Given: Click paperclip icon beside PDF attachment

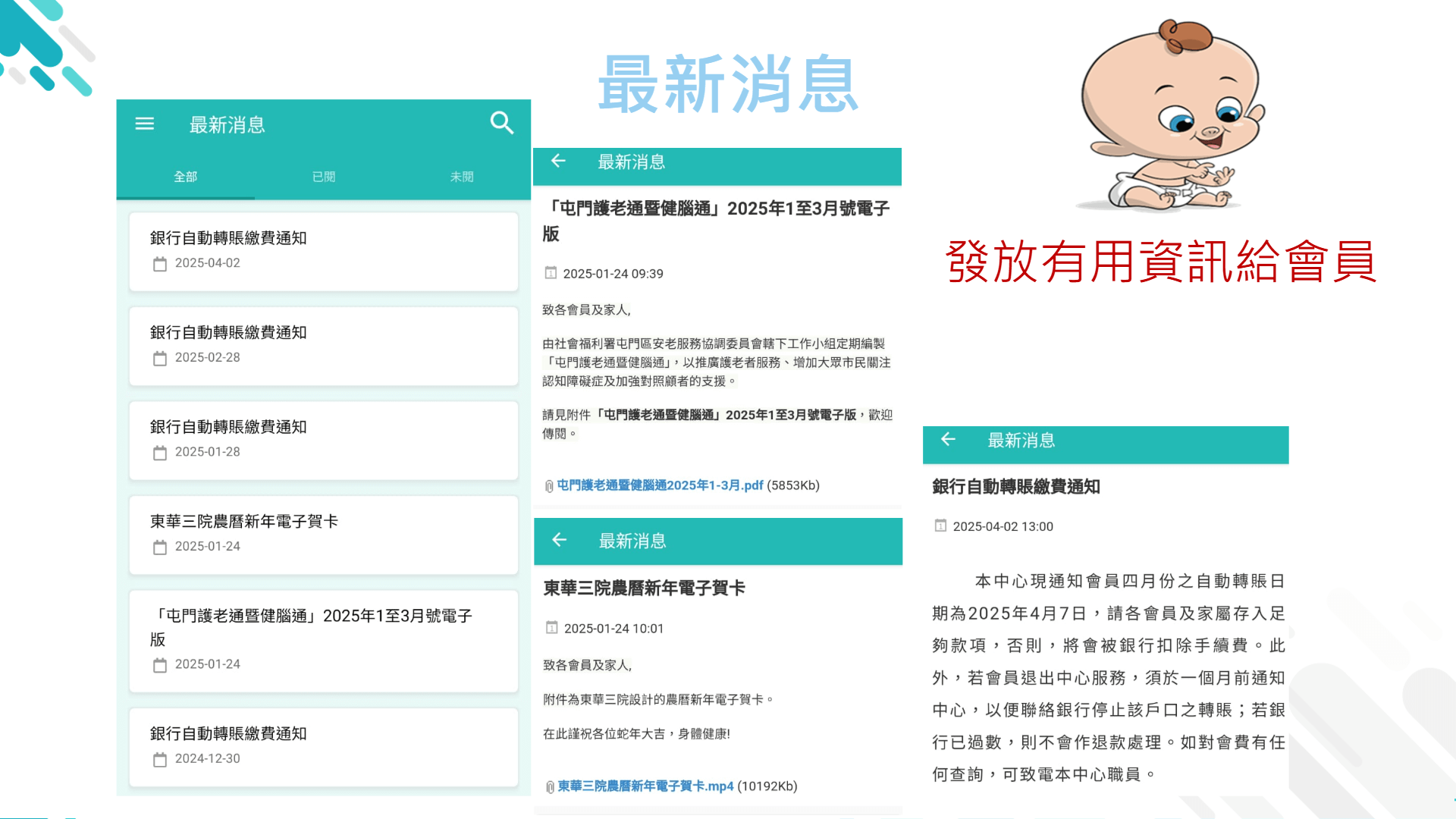Looking at the screenshot, I should coord(549,486).
